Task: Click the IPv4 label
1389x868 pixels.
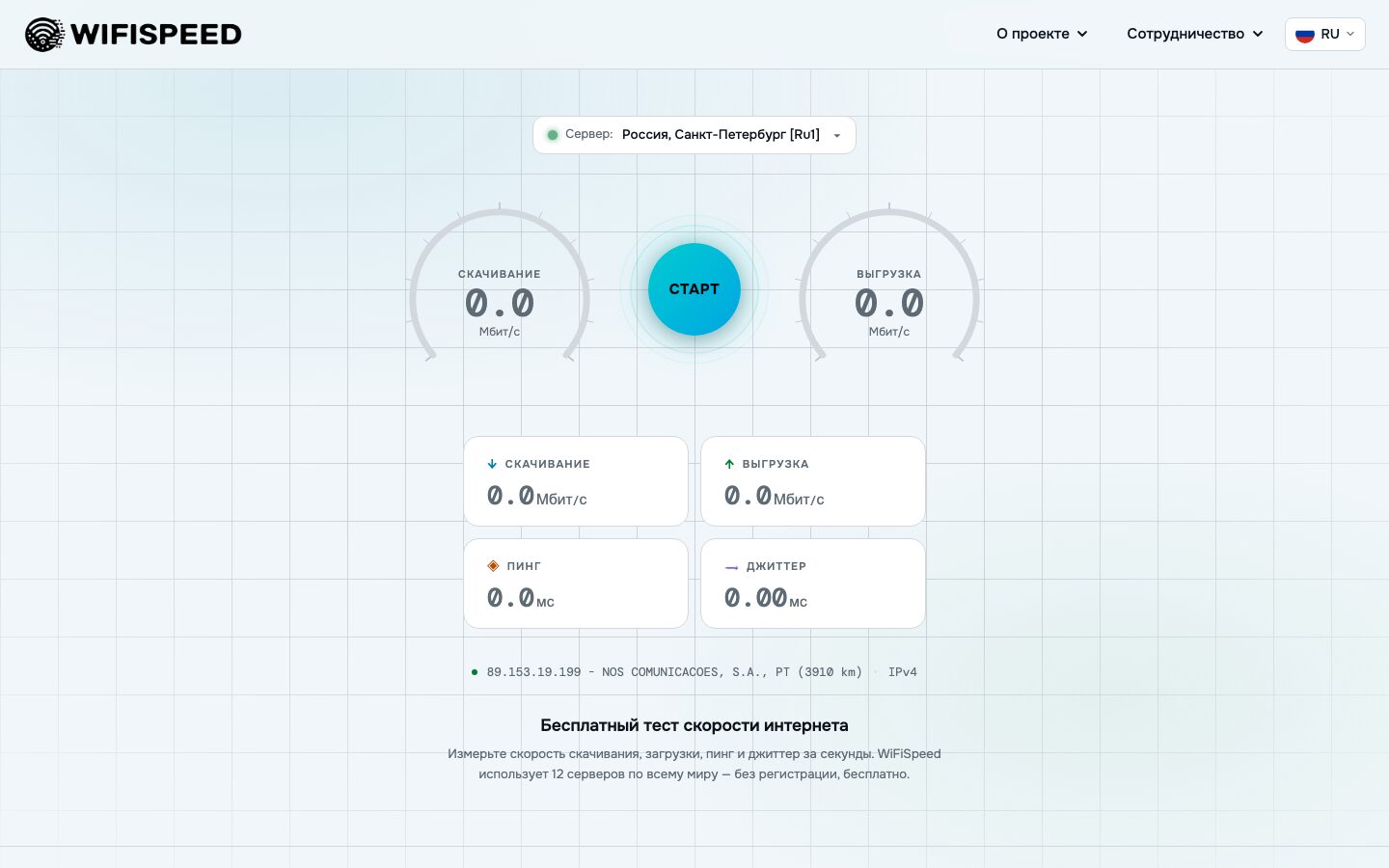Action: 903,672
